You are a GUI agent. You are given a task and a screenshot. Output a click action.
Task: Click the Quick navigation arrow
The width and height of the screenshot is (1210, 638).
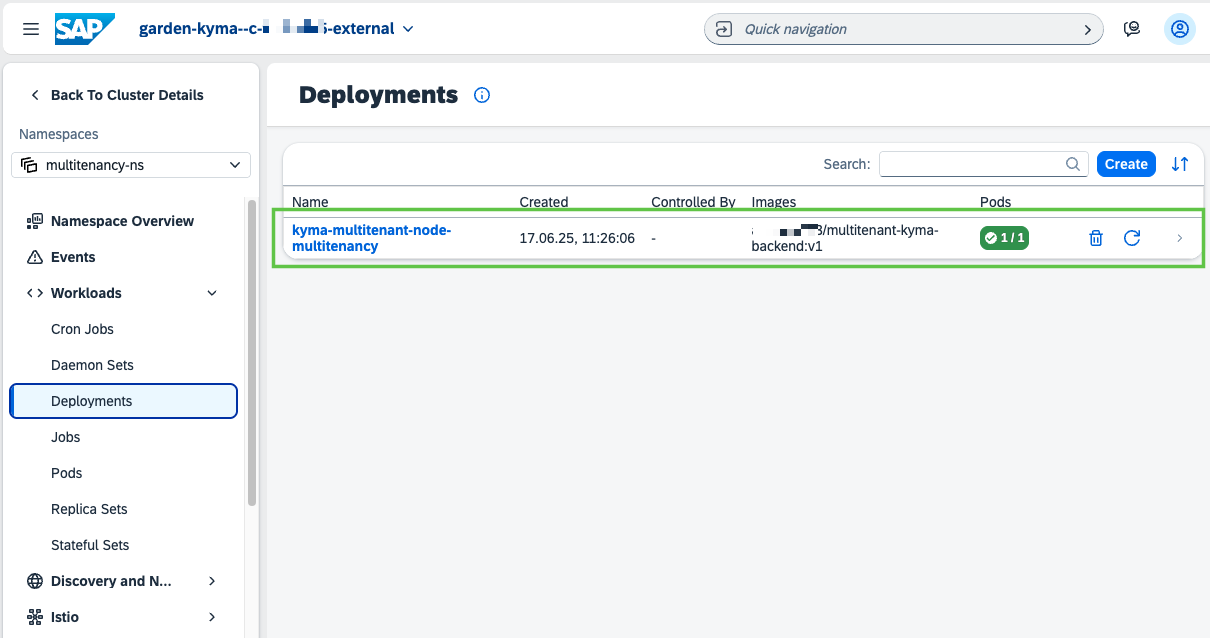click(1088, 30)
